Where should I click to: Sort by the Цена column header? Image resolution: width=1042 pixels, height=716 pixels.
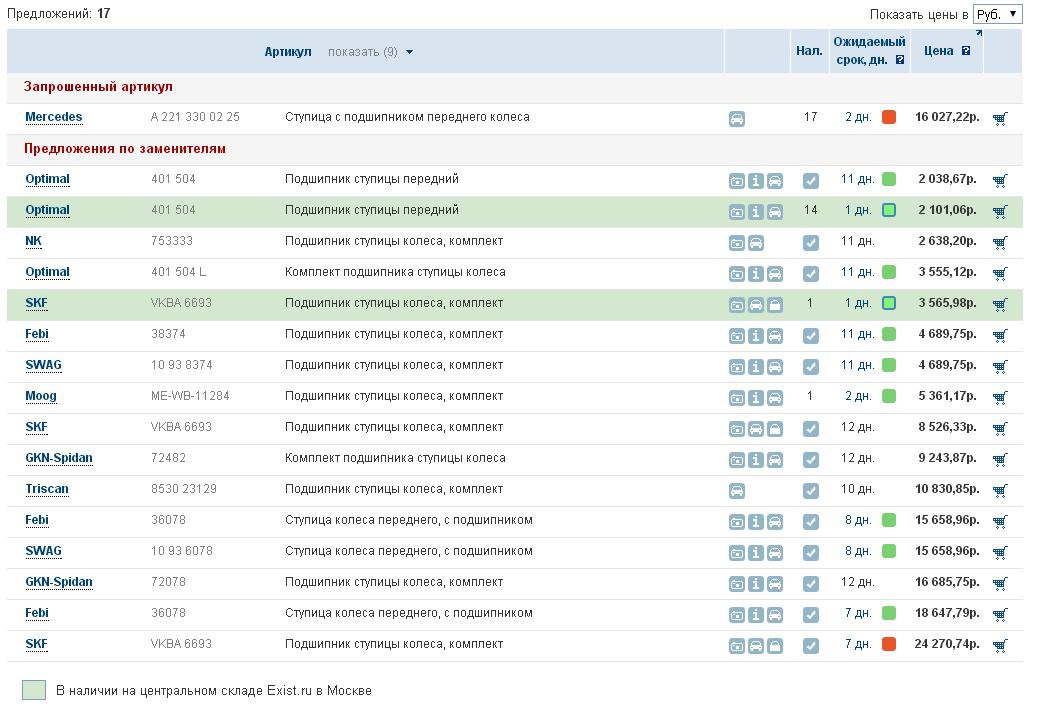point(938,51)
